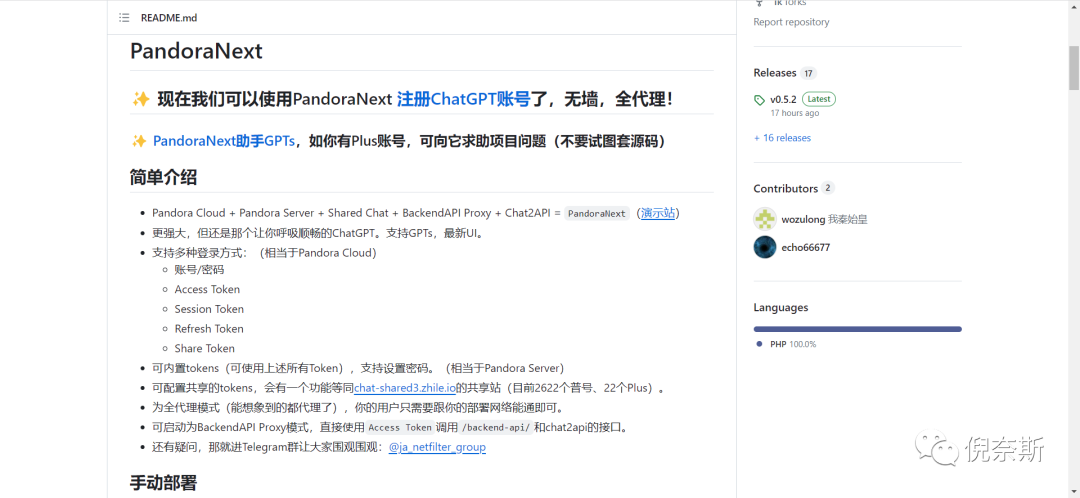Open the PandoraNext助手GPTs link
This screenshot has width=1080, height=498.
coord(224,141)
